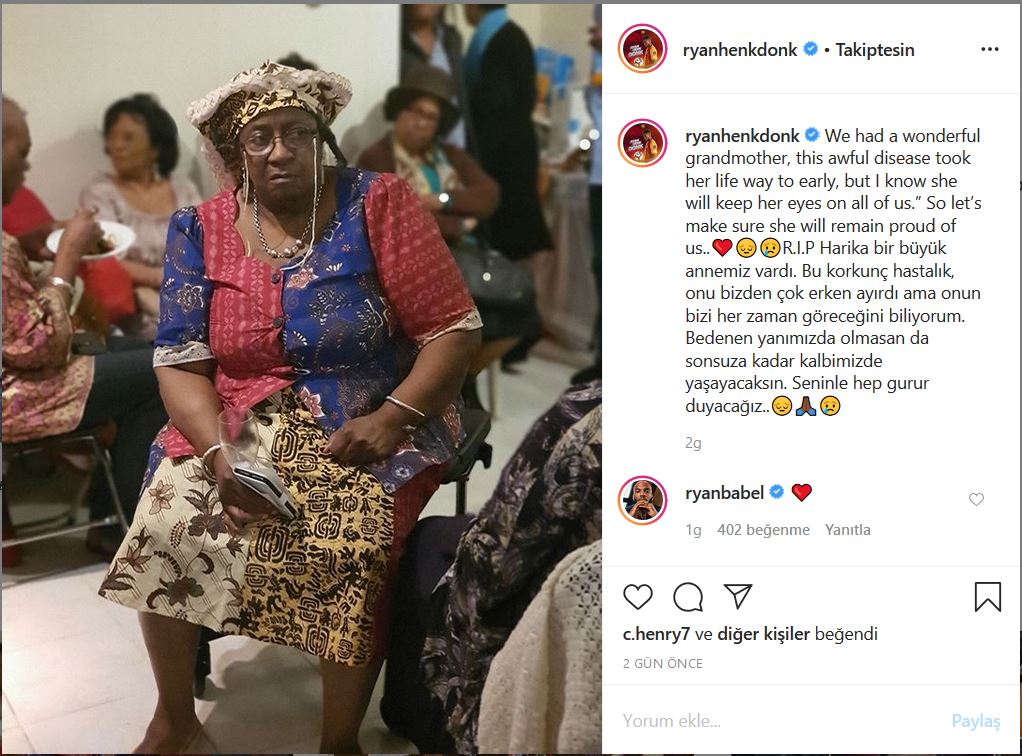Open the 2 GÜN ÖNCE timestamp link
1022x756 pixels.
(663, 663)
